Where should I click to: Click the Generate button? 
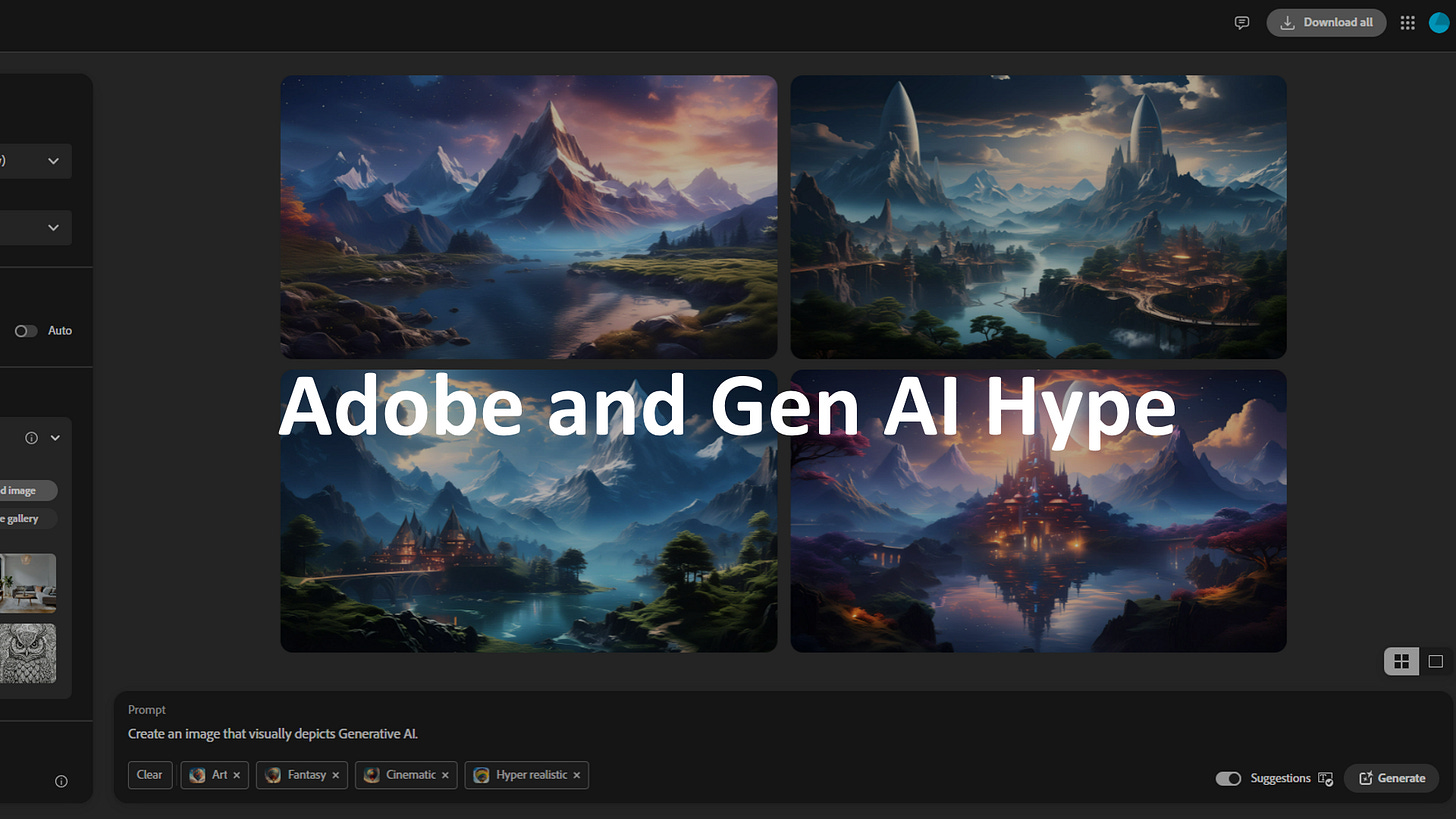pyautogui.click(x=1391, y=778)
